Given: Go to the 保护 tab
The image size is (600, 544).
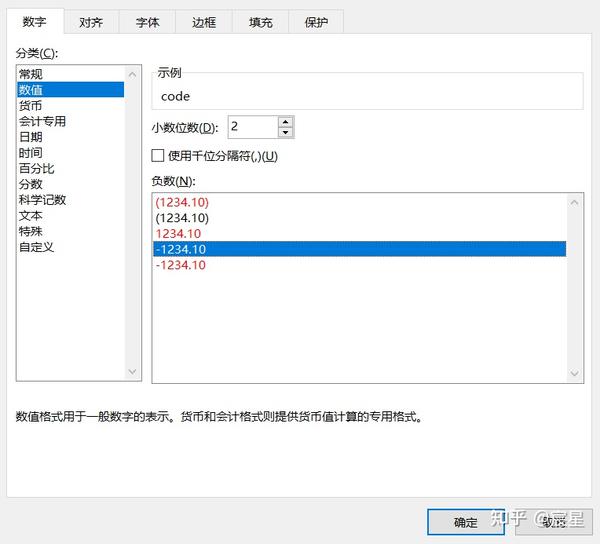Looking at the screenshot, I should 316,22.
